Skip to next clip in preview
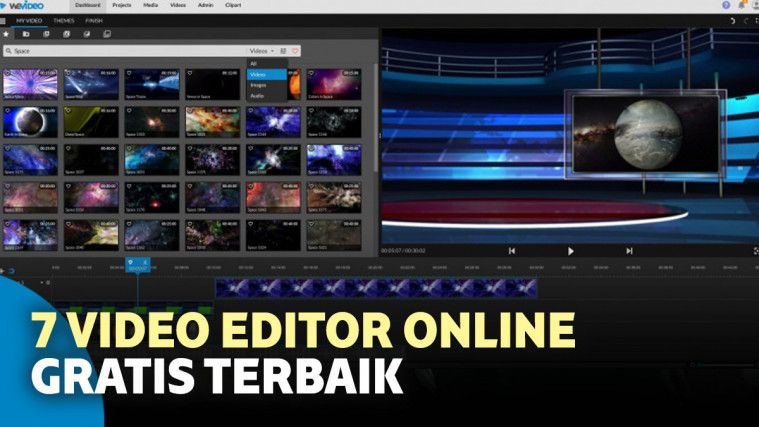The image size is (759, 427). (x=629, y=251)
